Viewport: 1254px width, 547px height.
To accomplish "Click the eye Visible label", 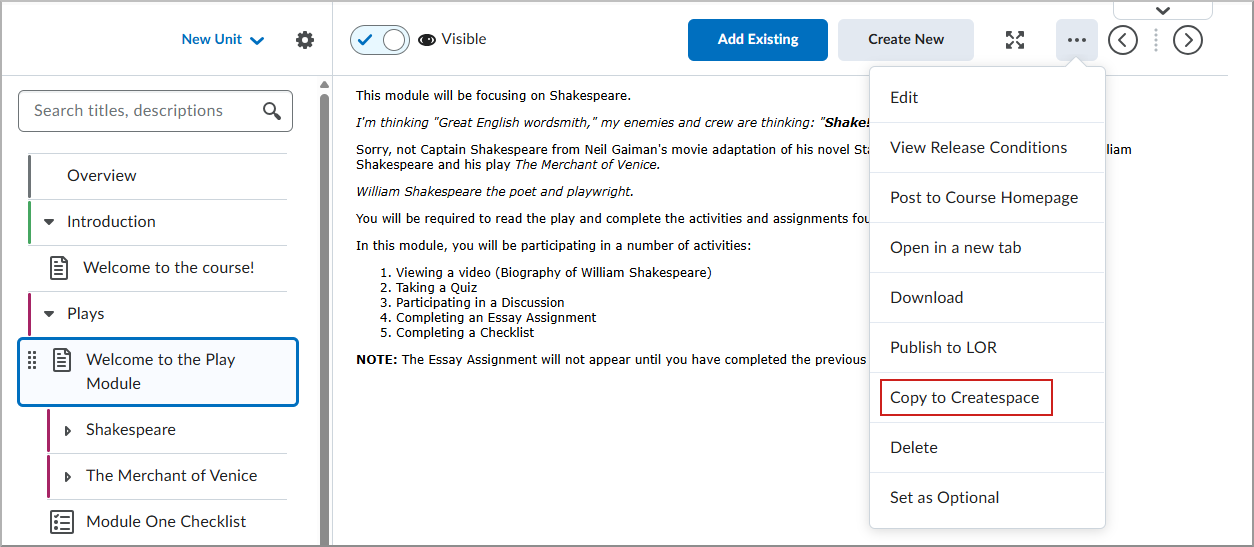I will click(x=452, y=40).
